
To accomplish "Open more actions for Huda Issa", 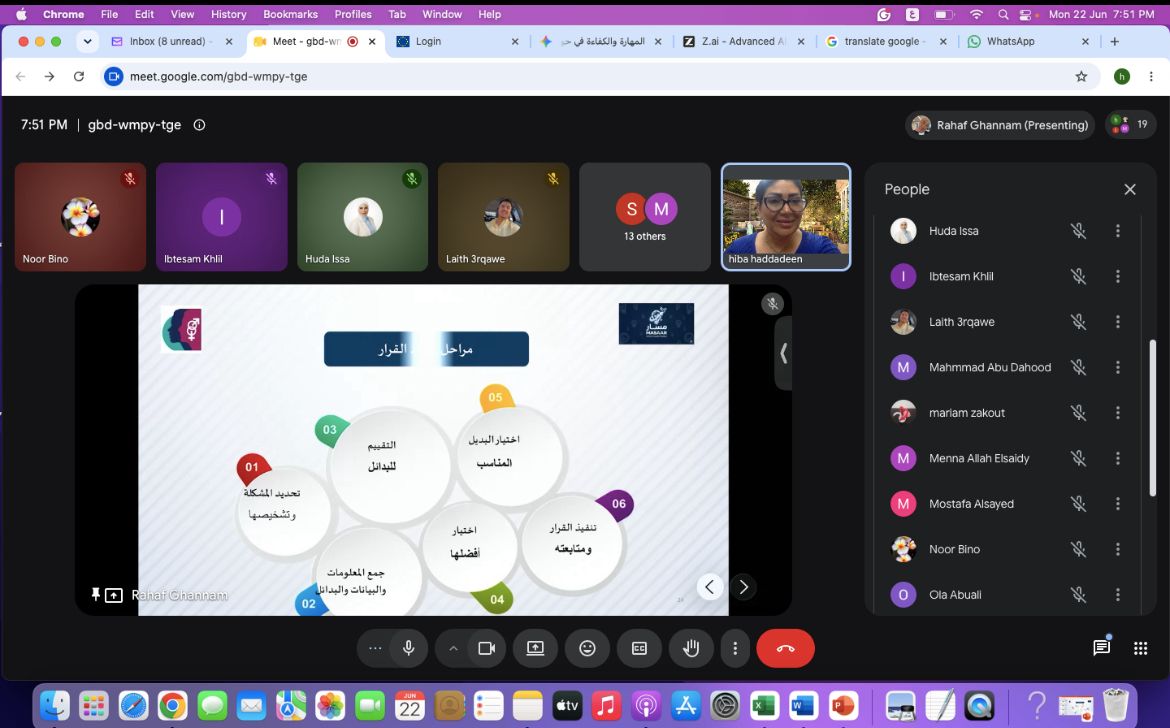I will point(1118,231).
